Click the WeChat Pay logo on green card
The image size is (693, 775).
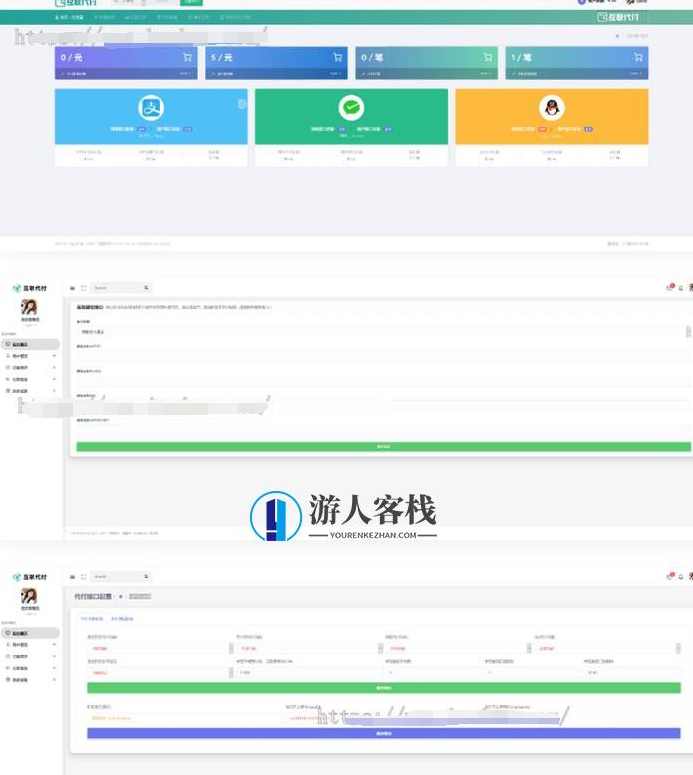351,107
